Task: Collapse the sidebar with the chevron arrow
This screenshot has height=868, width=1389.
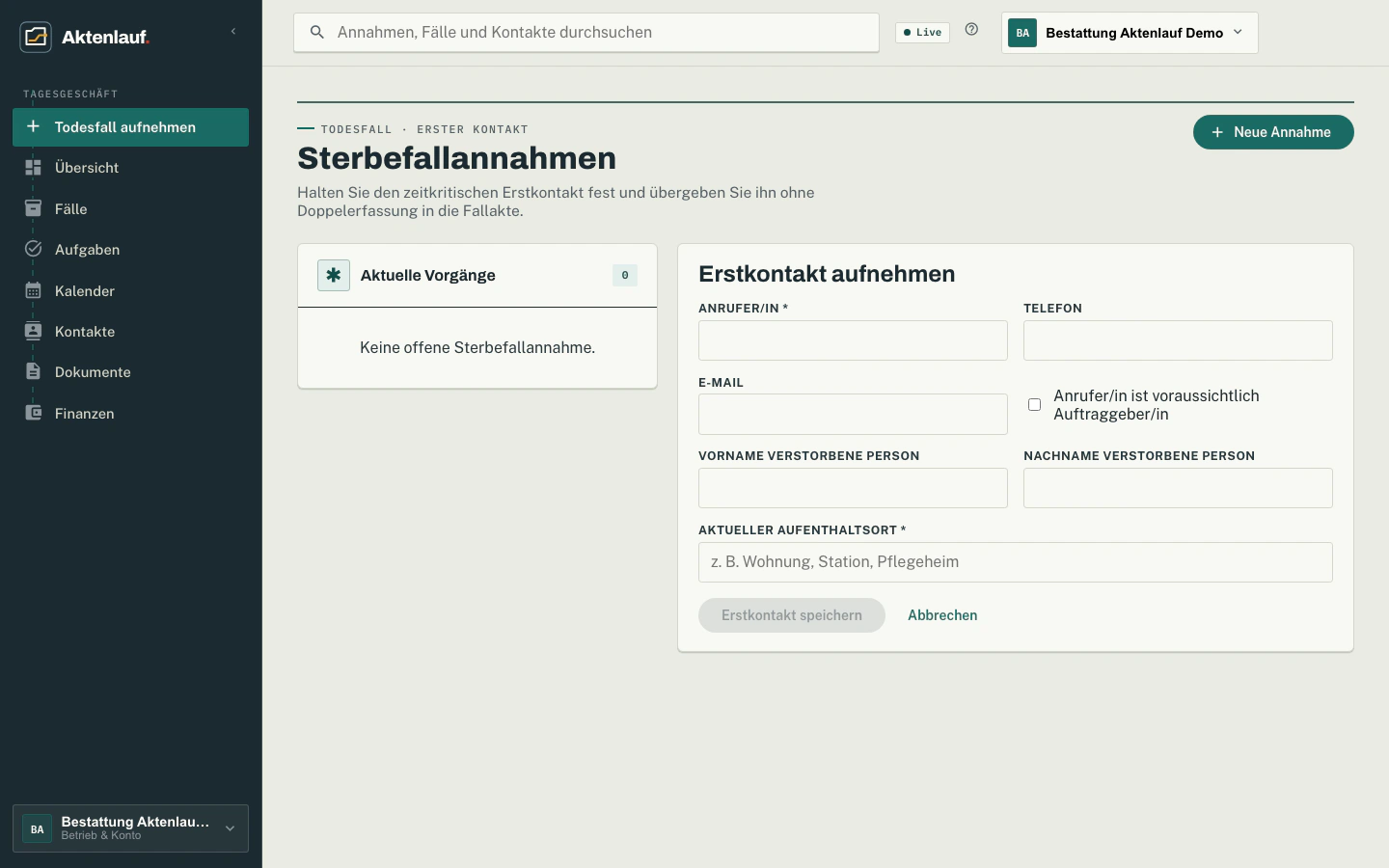Action: 233,32
